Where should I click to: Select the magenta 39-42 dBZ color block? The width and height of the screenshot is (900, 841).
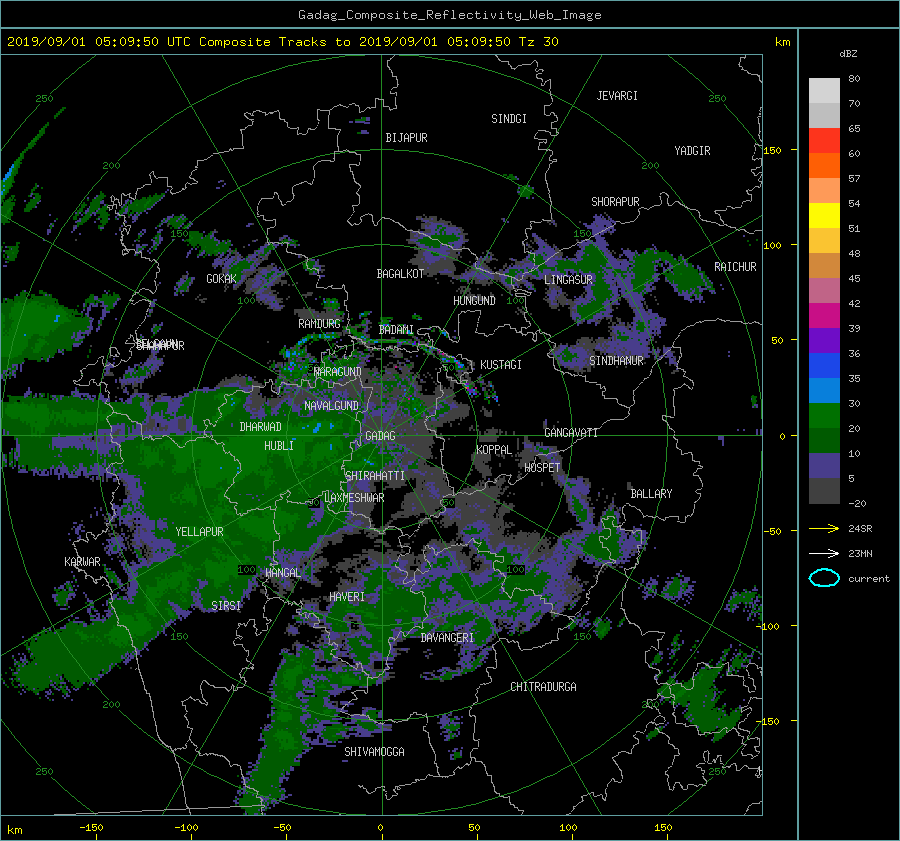824,316
